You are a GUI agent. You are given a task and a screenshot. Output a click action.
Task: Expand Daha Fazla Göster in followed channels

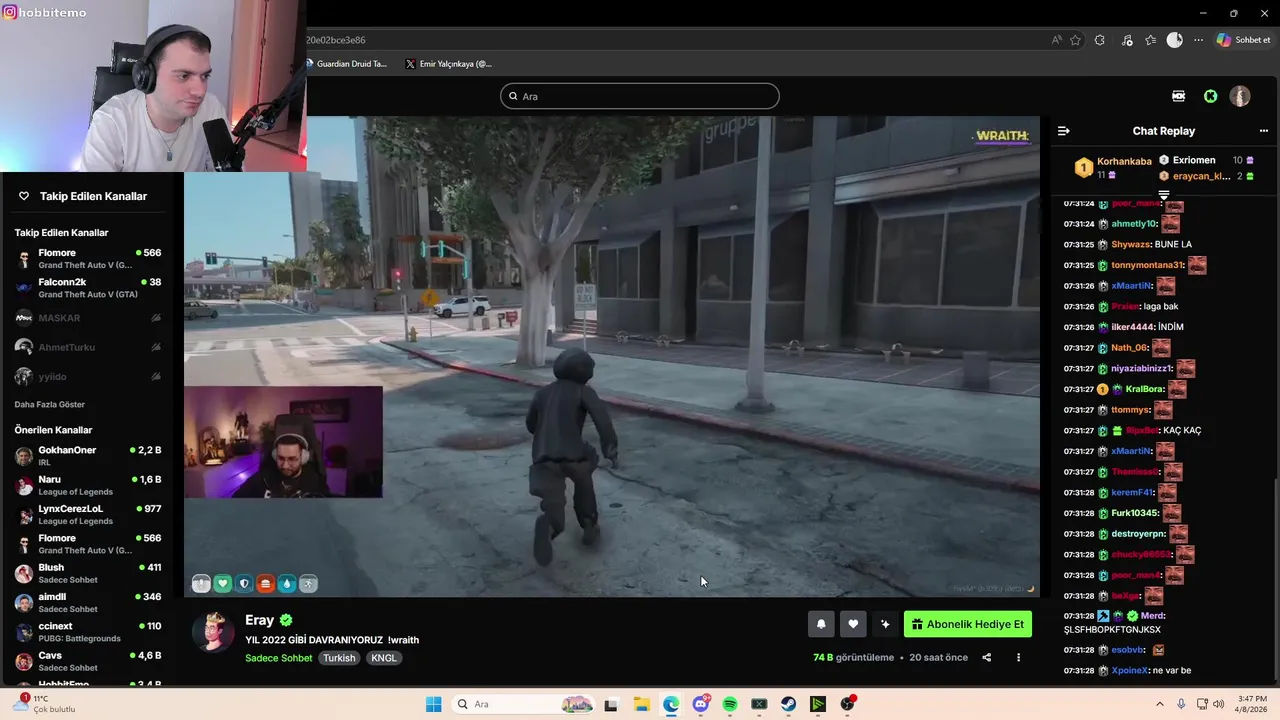[x=49, y=404]
